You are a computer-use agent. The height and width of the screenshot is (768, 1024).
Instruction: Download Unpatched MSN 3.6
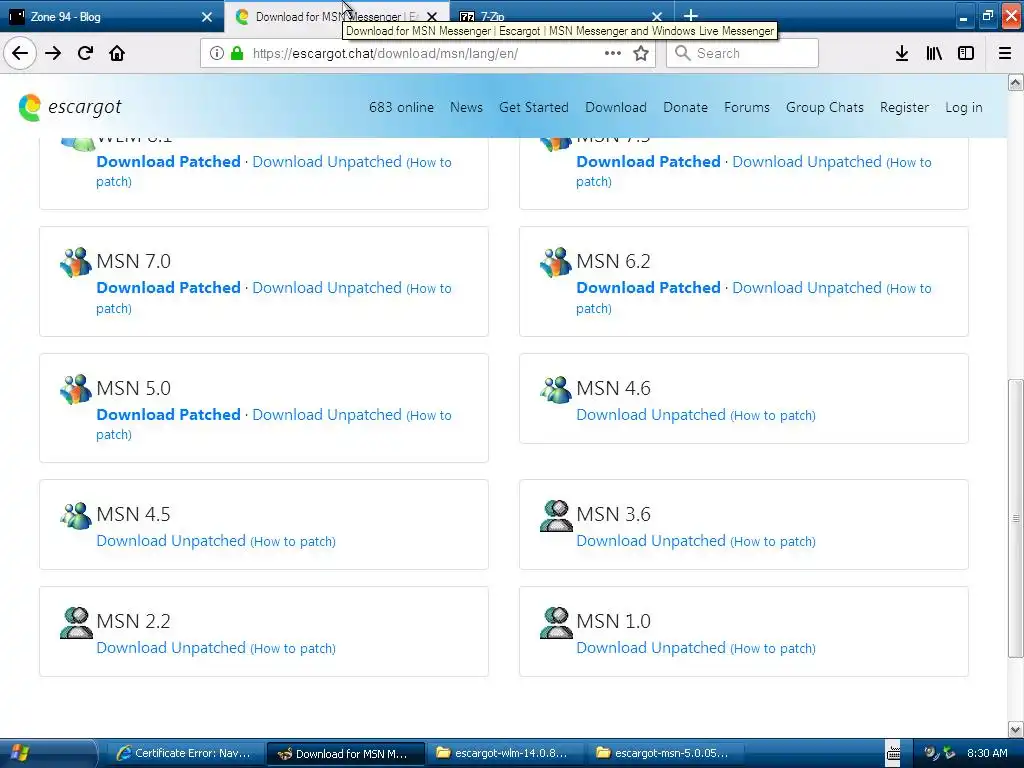(650, 541)
